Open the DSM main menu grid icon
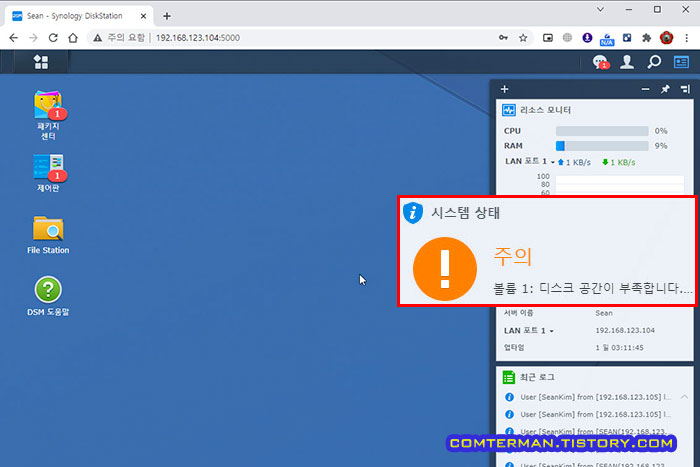 [x=41, y=62]
